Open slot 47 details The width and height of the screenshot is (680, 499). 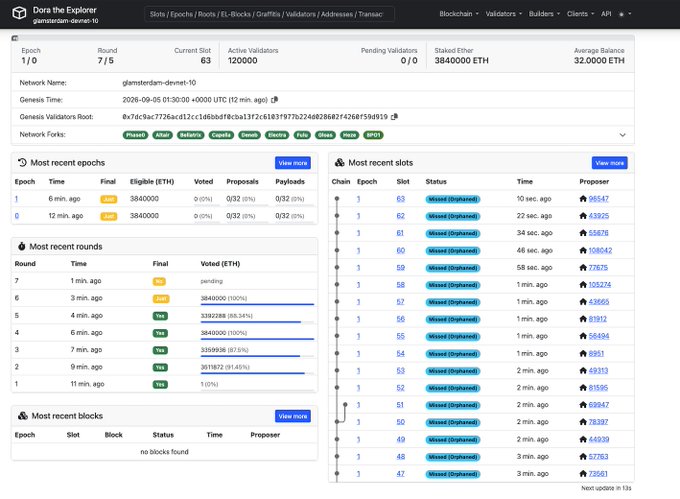[x=400, y=473]
